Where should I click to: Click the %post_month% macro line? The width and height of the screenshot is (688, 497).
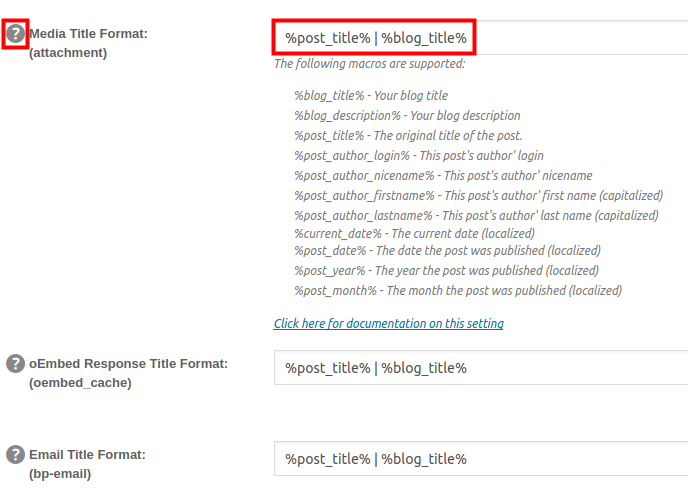point(458,290)
